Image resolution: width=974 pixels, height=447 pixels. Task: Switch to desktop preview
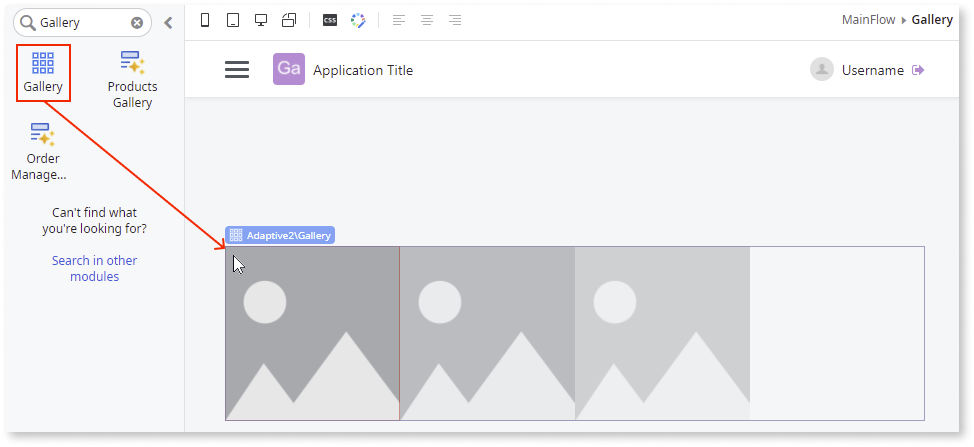click(261, 21)
